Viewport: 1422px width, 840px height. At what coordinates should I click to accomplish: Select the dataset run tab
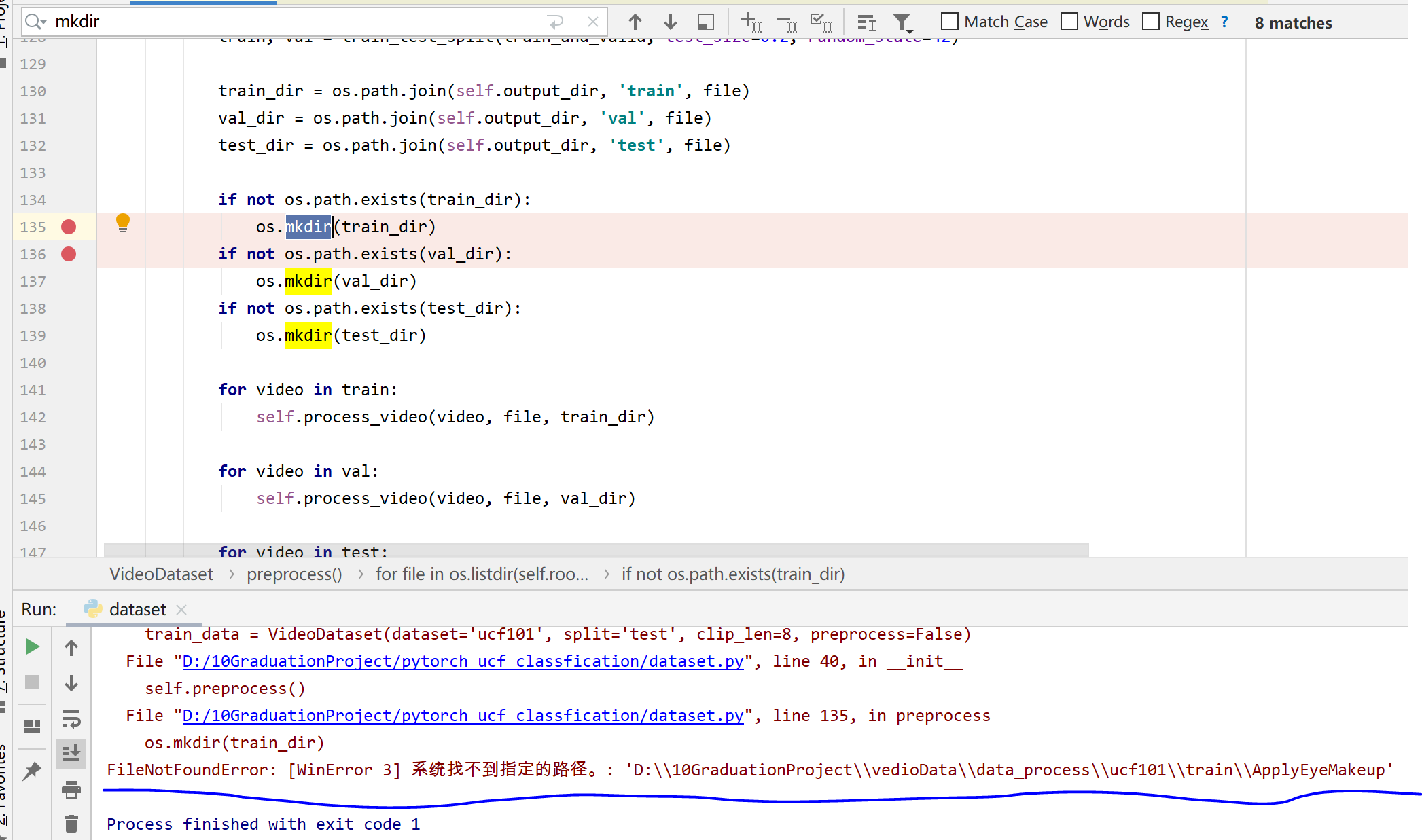pyautogui.click(x=137, y=609)
